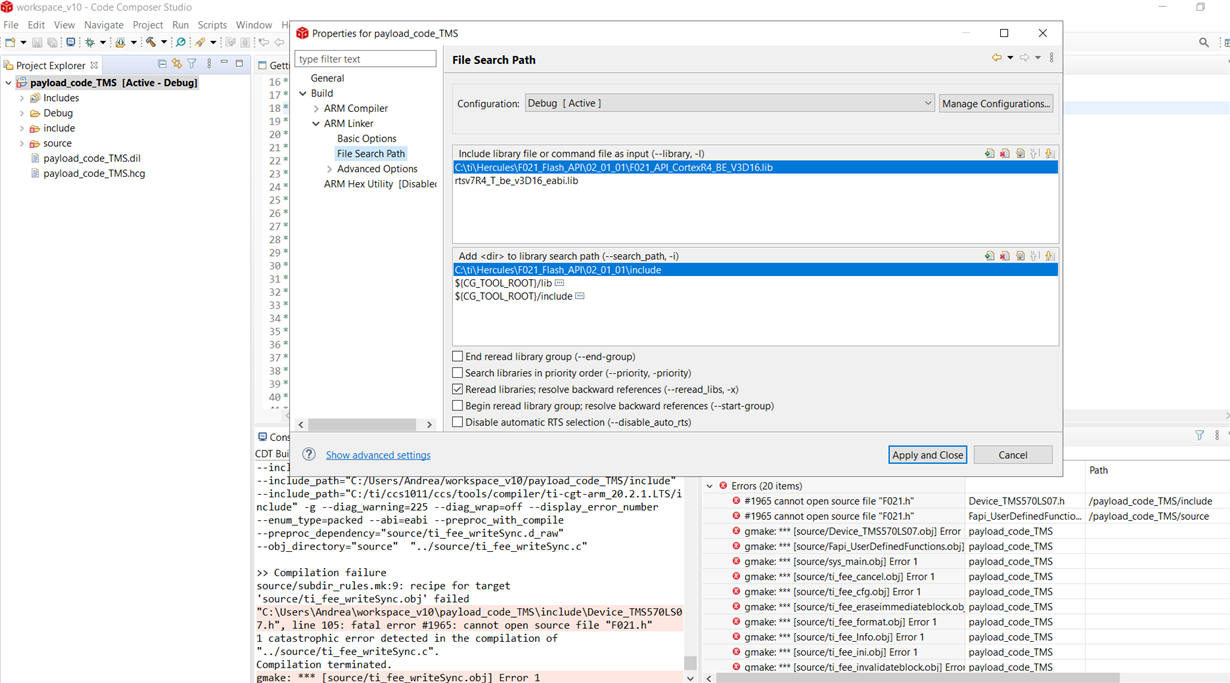This screenshot has width=1230, height=683.
Task: Expand the Includes folder
Action: (22, 98)
